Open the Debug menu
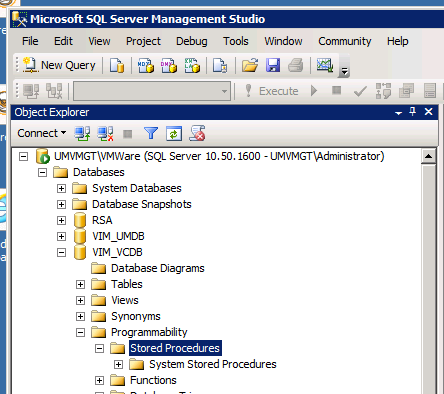This screenshot has width=444, height=394. [192, 41]
